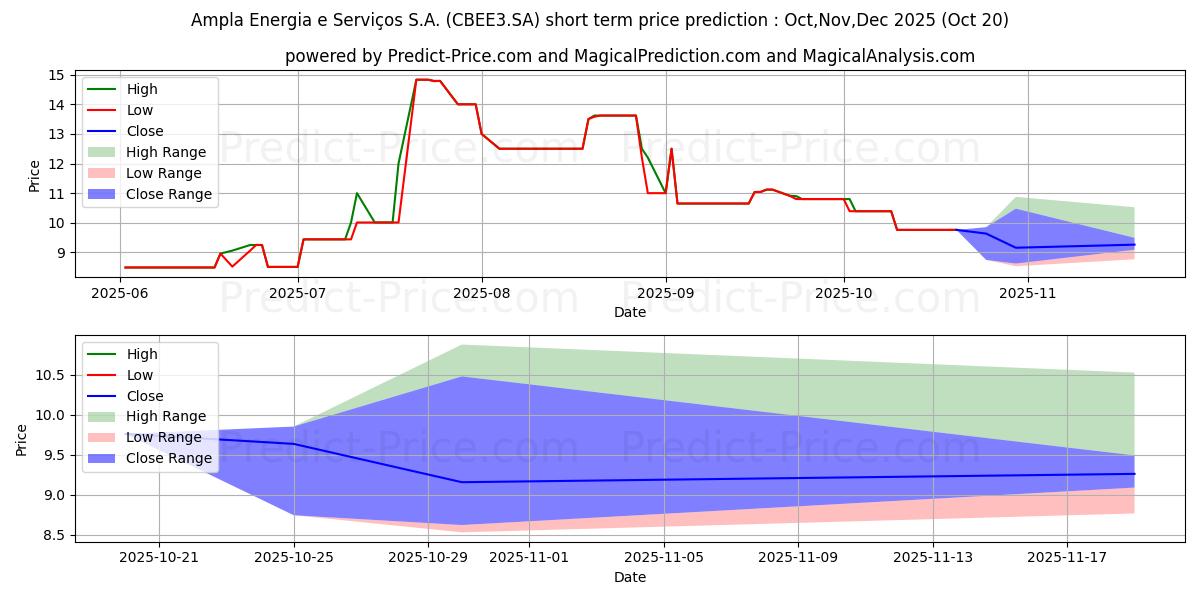Click the chart title mentioning Ampla Energia
Viewport: 1200px width, 600px height.
point(600,20)
